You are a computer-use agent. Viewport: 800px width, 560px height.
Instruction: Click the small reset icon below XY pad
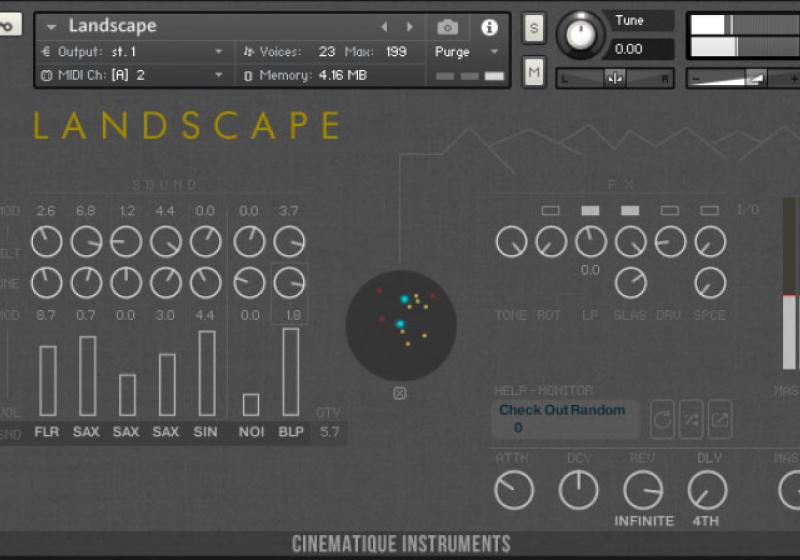point(400,393)
